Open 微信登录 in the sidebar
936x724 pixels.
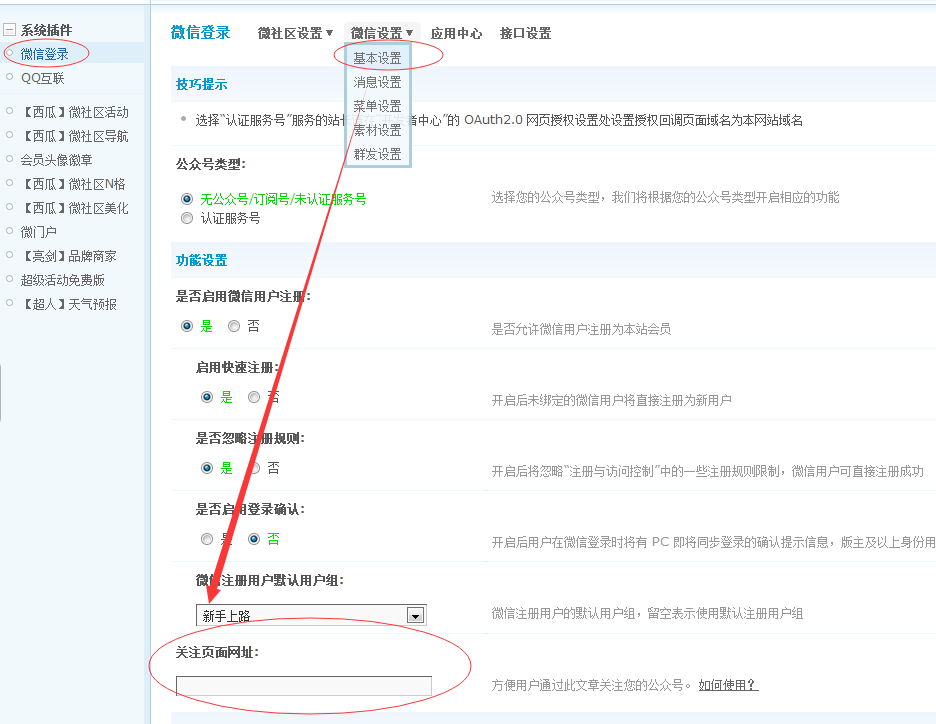[45, 54]
